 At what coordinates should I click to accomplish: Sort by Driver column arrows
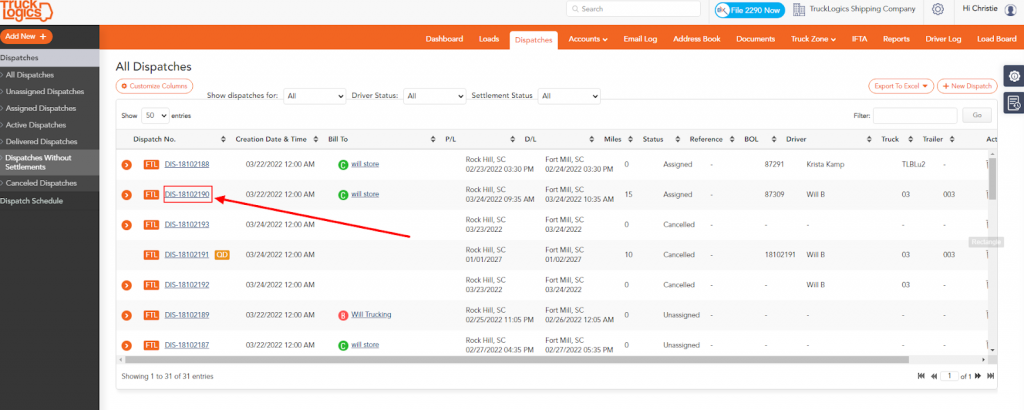(869, 139)
